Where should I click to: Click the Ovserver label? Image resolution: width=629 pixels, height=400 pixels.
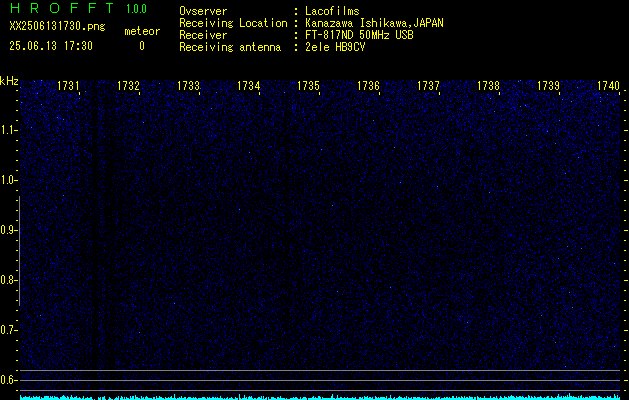click(x=203, y=11)
